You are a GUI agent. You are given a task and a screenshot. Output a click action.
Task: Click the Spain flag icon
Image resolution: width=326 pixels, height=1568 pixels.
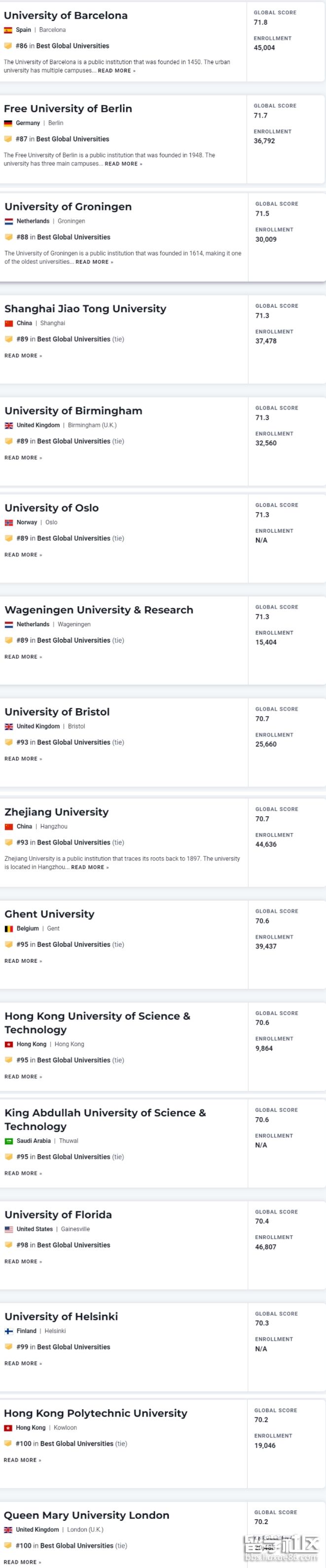pos(8,30)
